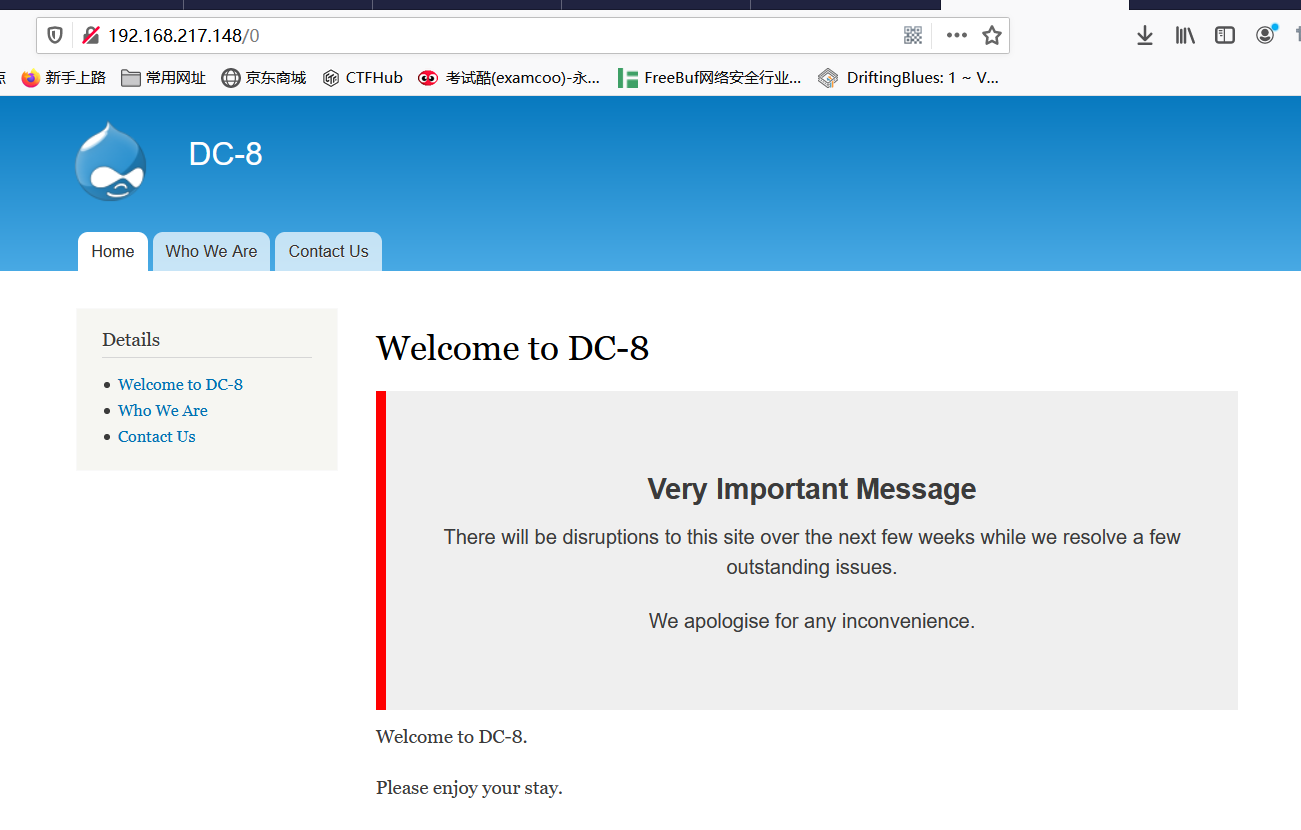Screen dimensions: 1301x830
Task: Click into the URL address field
Action: click(x=500, y=36)
